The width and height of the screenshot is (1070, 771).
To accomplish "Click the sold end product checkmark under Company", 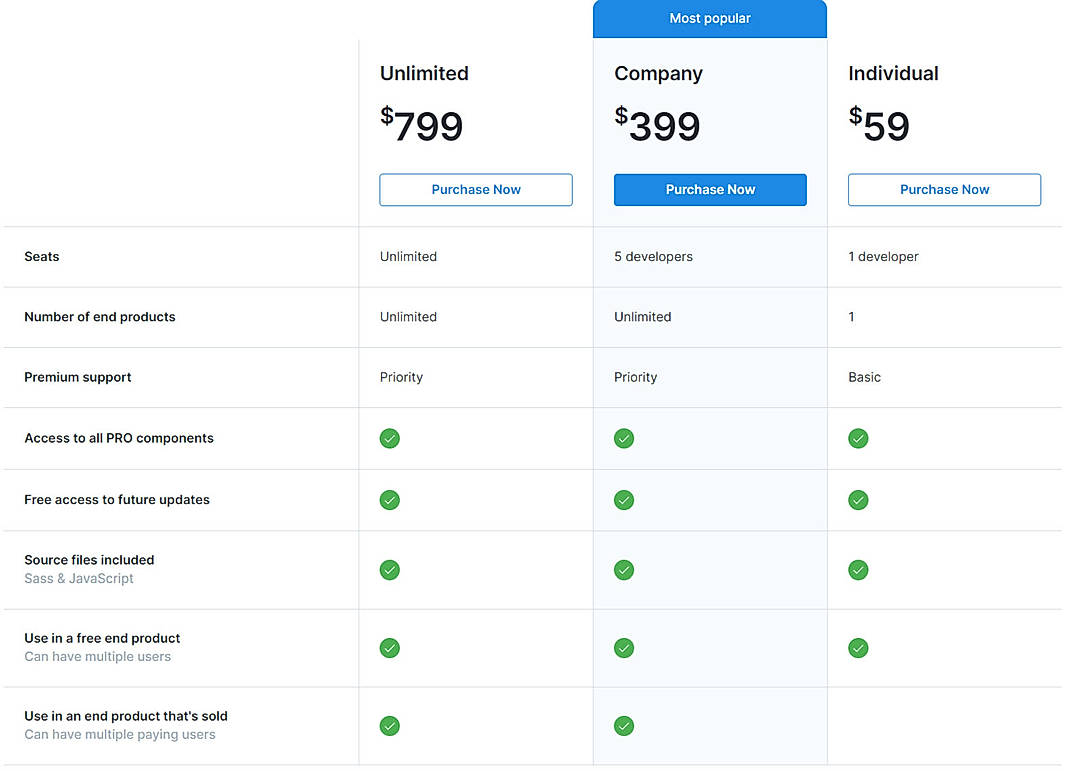I will (624, 726).
